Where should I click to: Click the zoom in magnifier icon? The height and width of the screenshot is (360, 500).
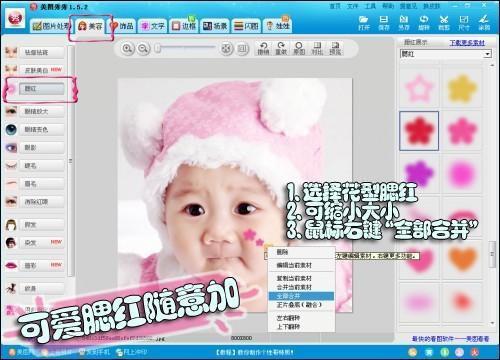click(127, 49)
